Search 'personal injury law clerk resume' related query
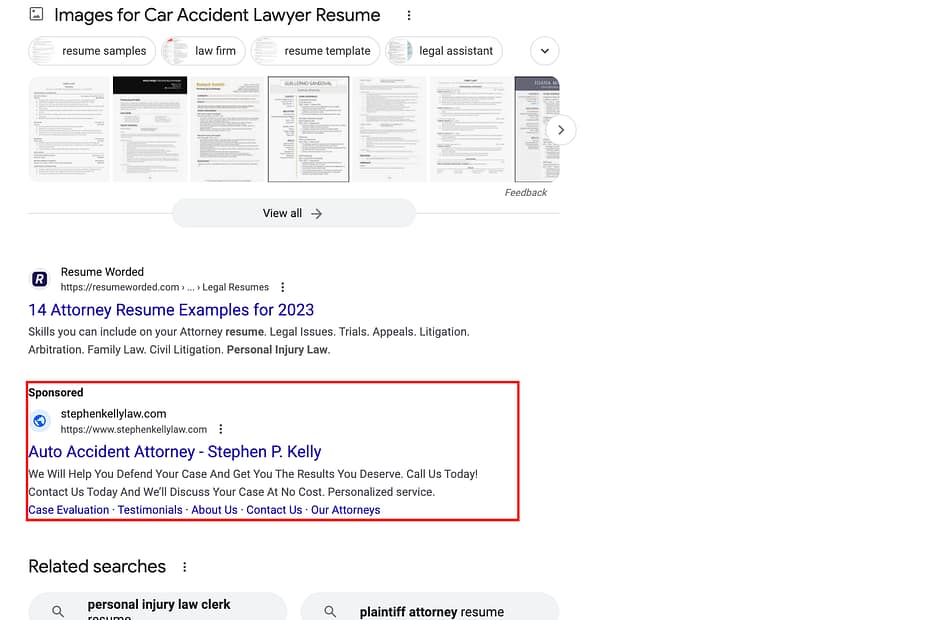930x620 pixels. coord(158,606)
